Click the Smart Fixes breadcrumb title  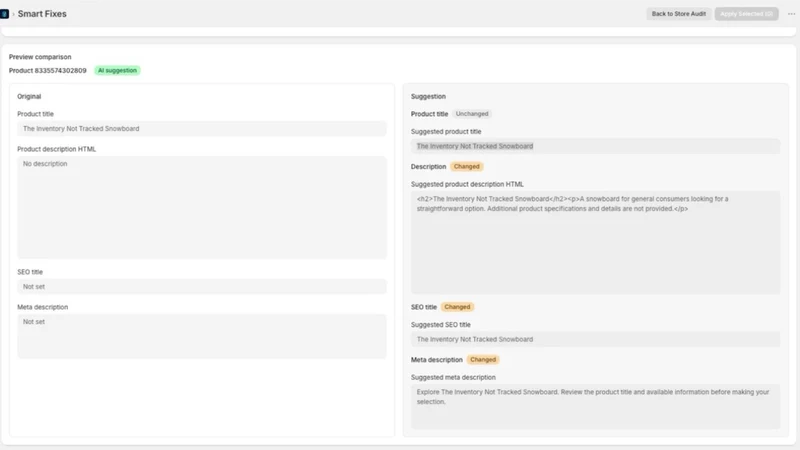(42, 14)
